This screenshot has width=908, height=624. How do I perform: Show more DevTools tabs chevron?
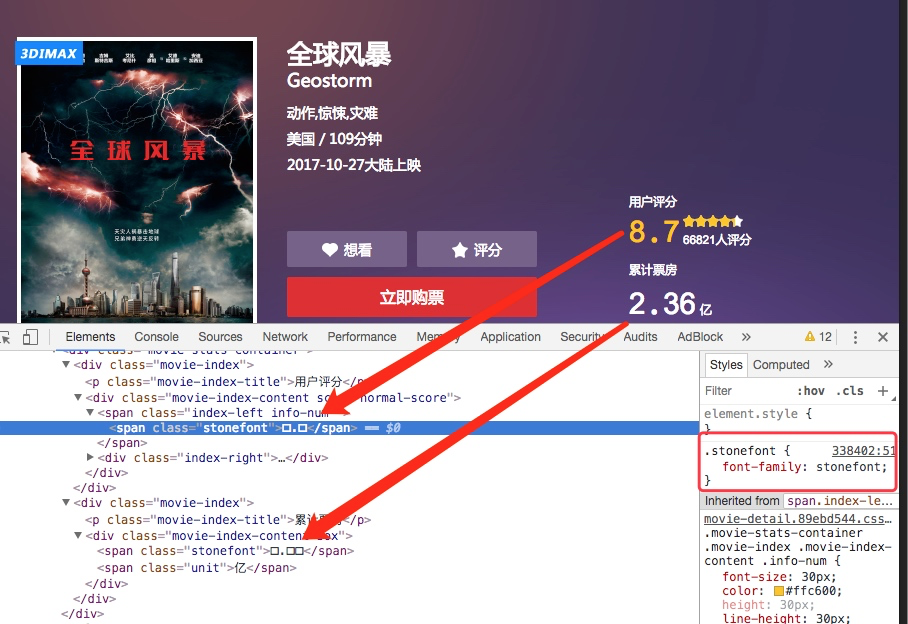pos(746,337)
